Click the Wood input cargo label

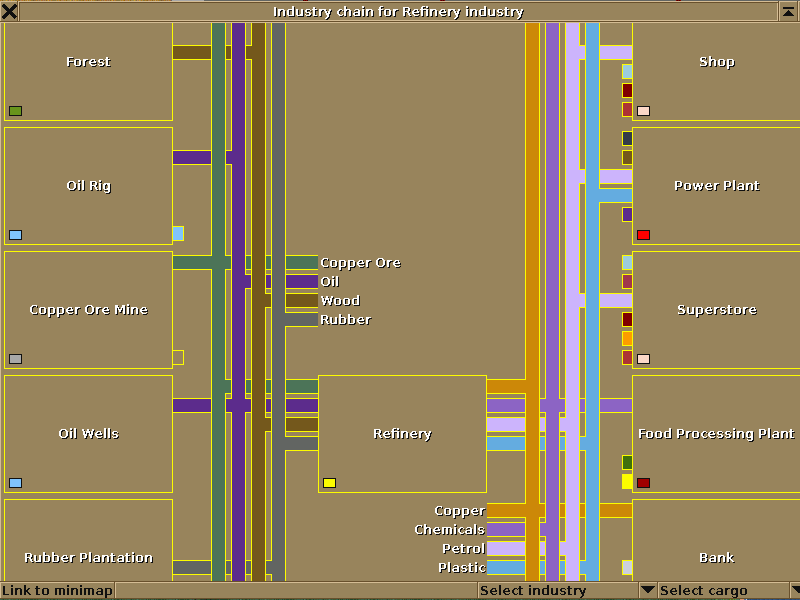click(340, 301)
